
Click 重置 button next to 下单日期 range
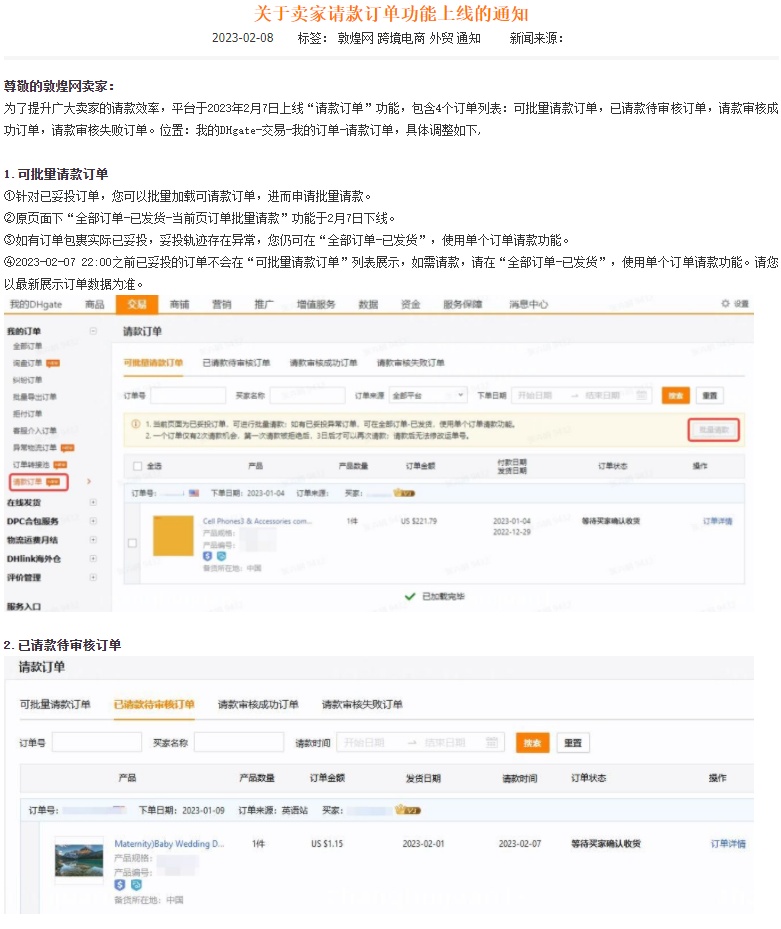710,395
